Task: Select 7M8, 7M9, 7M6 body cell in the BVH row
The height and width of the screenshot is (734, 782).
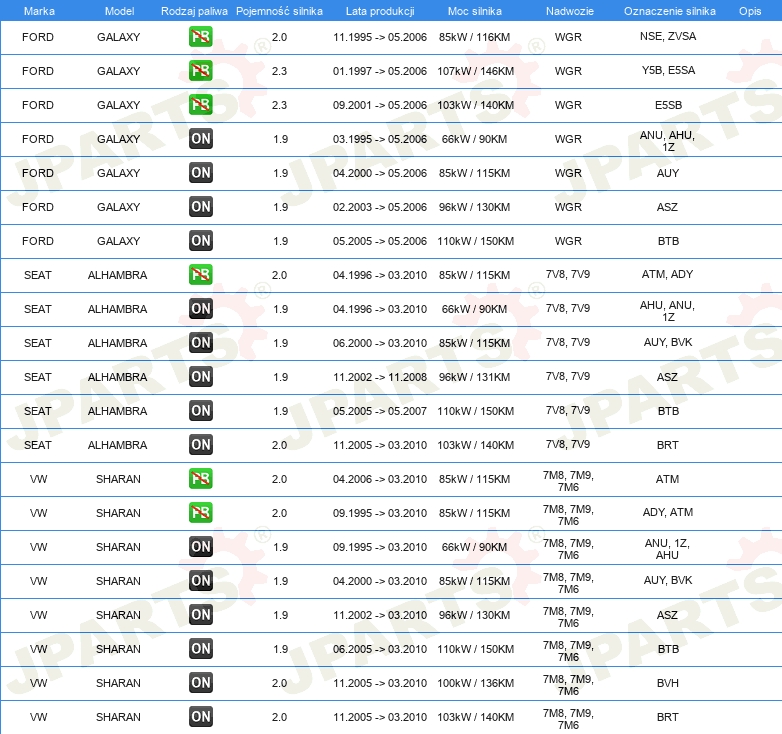Action: click(x=568, y=685)
